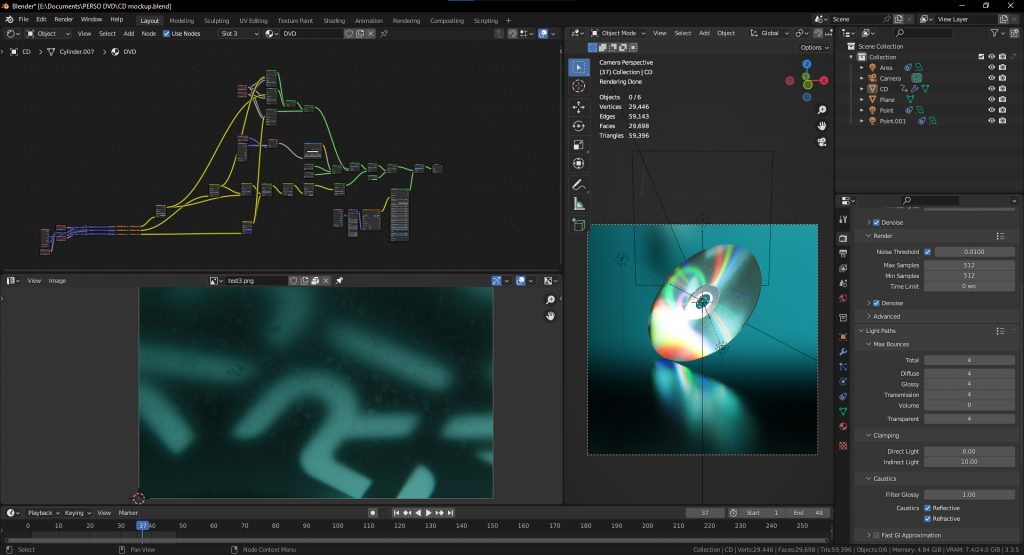Click the Add Cube tool icon
Image resolution: width=1024 pixels, height=555 pixels.
point(578,225)
